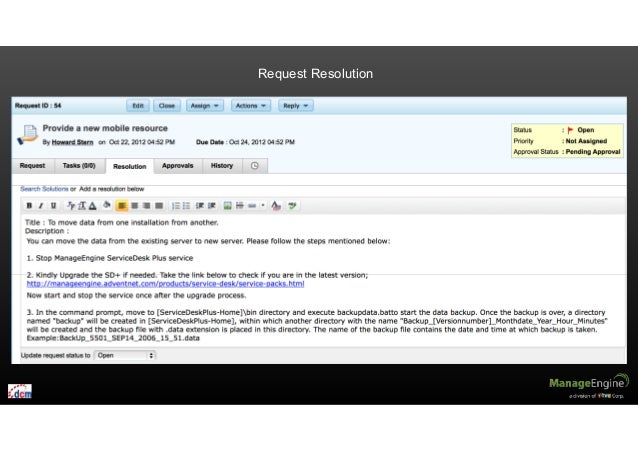638x451 pixels.
Task: Insert a bulleted list
Action: pos(186,206)
